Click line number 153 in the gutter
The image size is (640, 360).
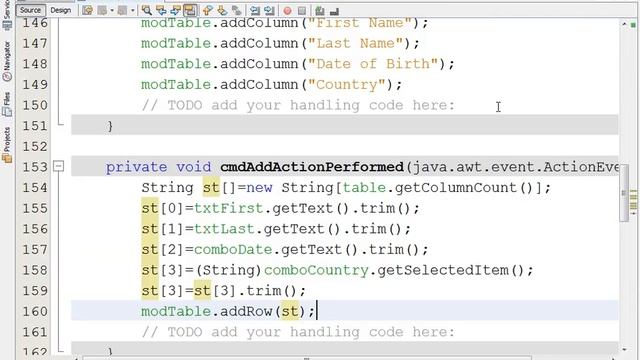(x=34, y=167)
